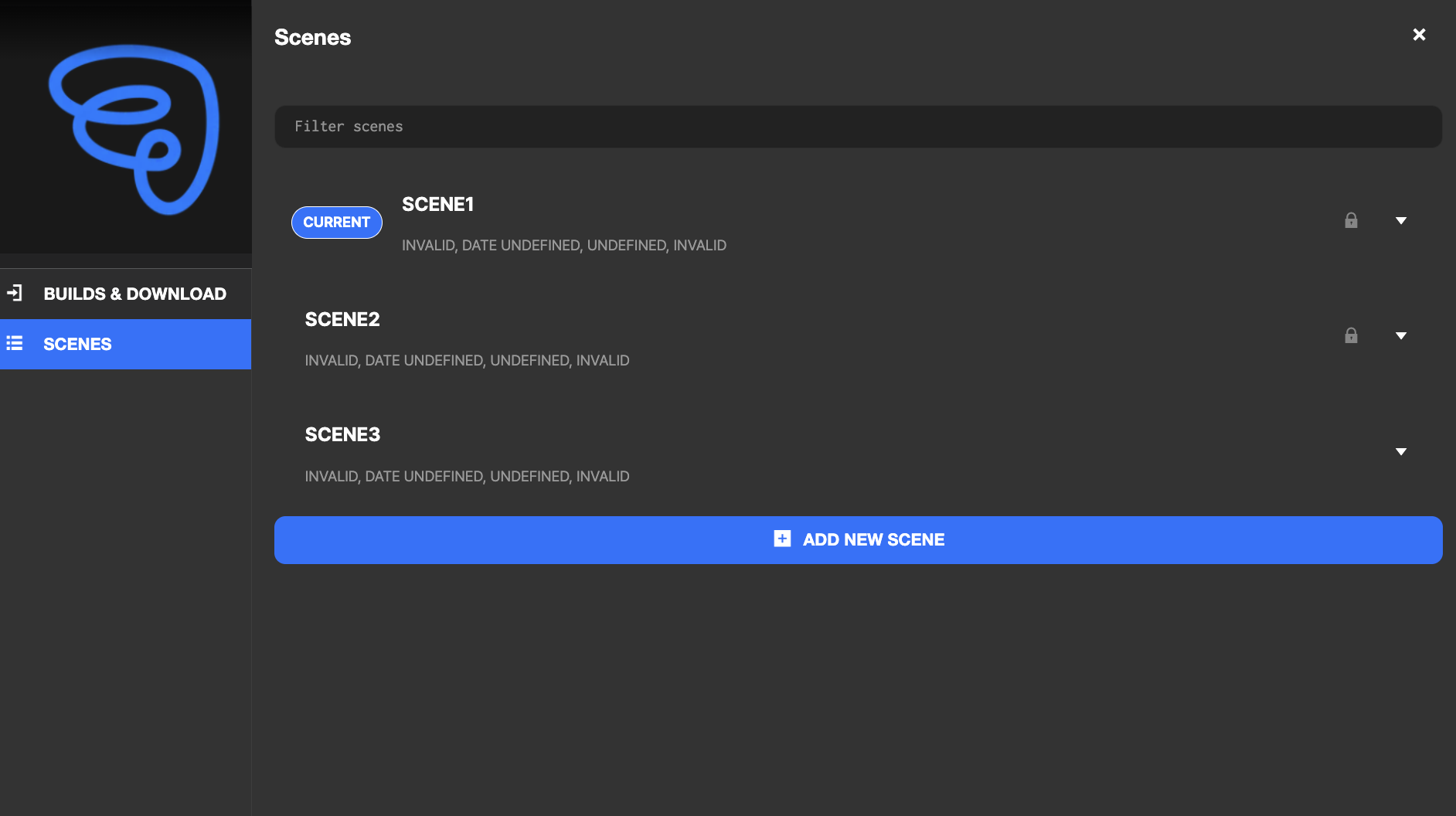Focus the Filter scenes input field
The image size is (1456, 816).
[x=858, y=127]
